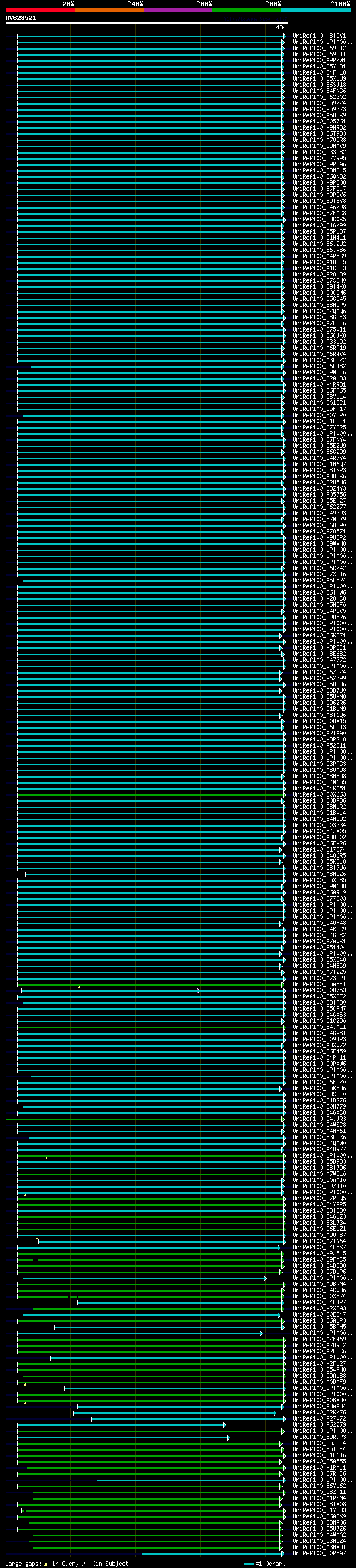Select hit label UniRef100_B4KD51
The height and width of the screenshot is (1568, 356).
coord(319,788)
